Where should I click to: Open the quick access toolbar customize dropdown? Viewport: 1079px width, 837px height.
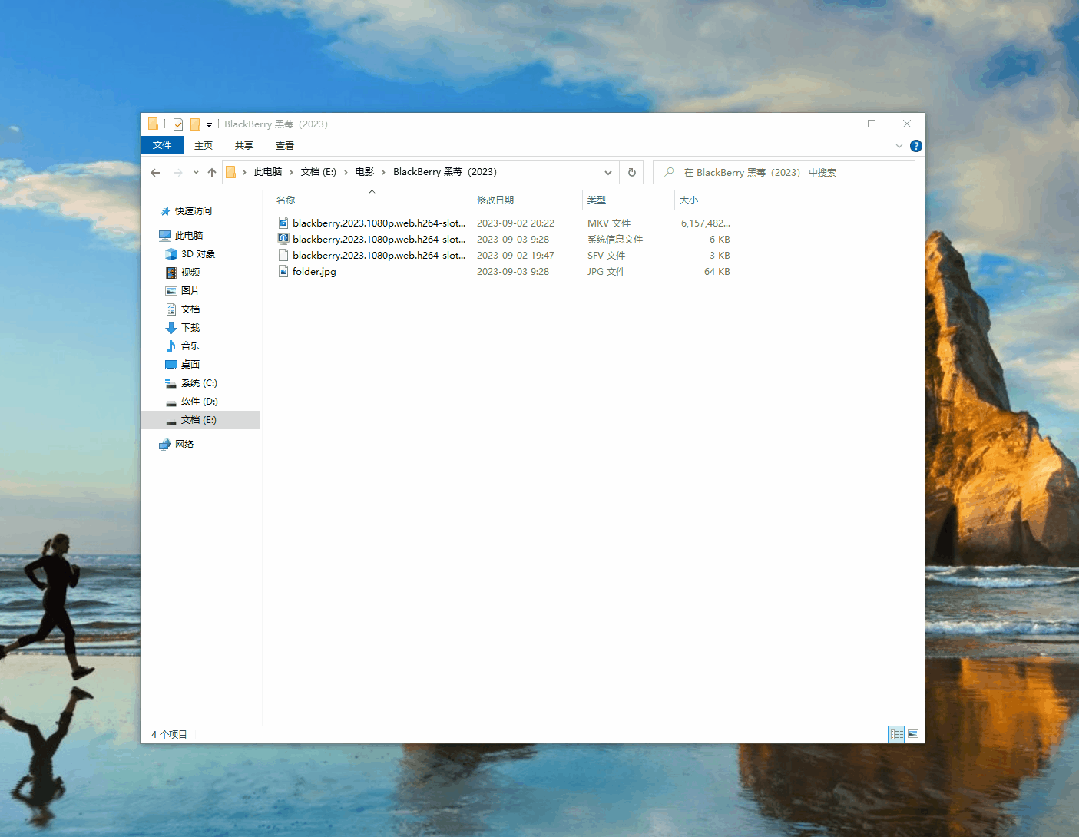(209, 125)
